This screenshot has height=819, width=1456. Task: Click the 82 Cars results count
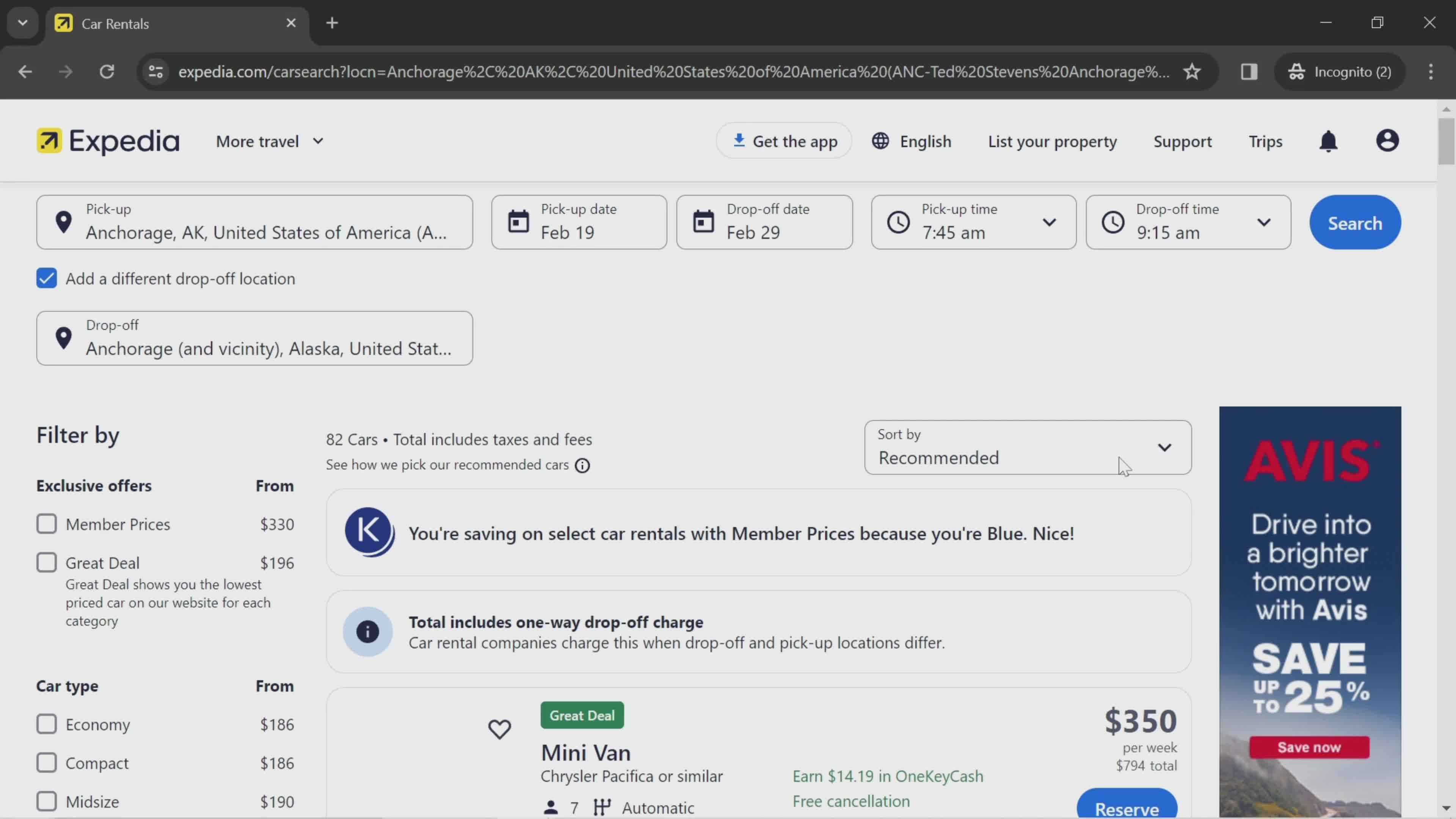[351, 439]
